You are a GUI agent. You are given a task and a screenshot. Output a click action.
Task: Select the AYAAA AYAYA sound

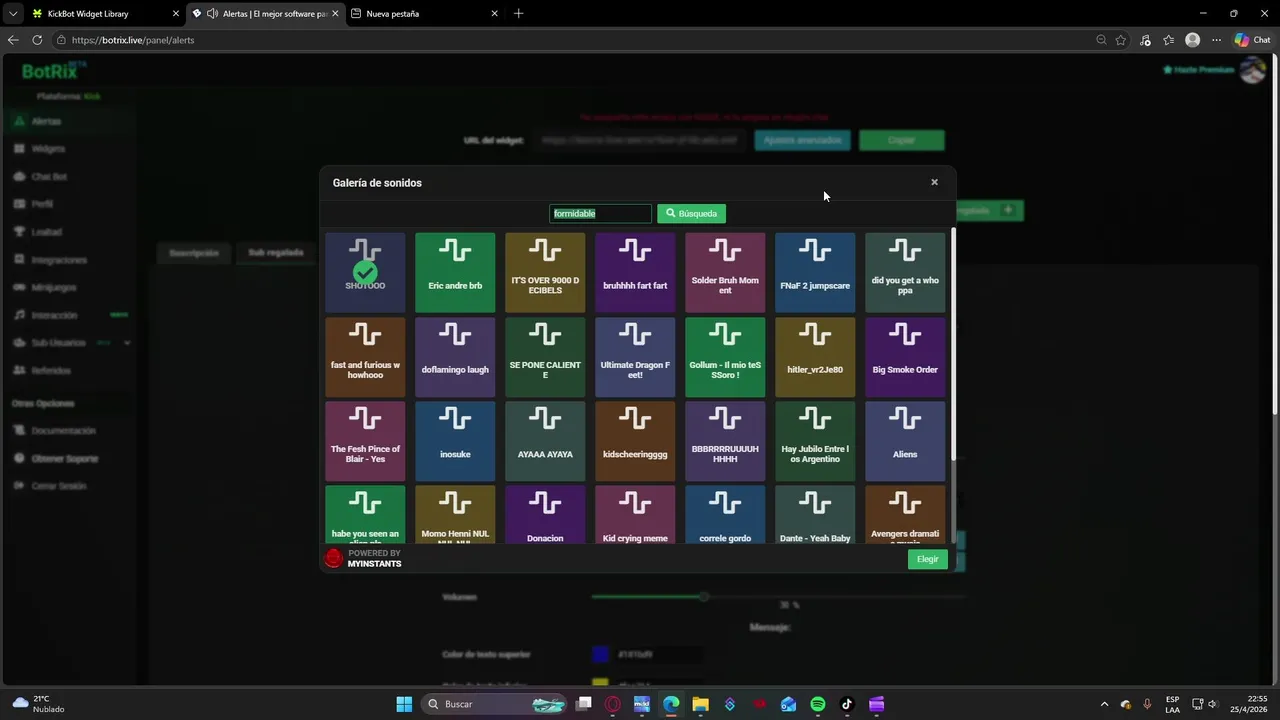545,441
